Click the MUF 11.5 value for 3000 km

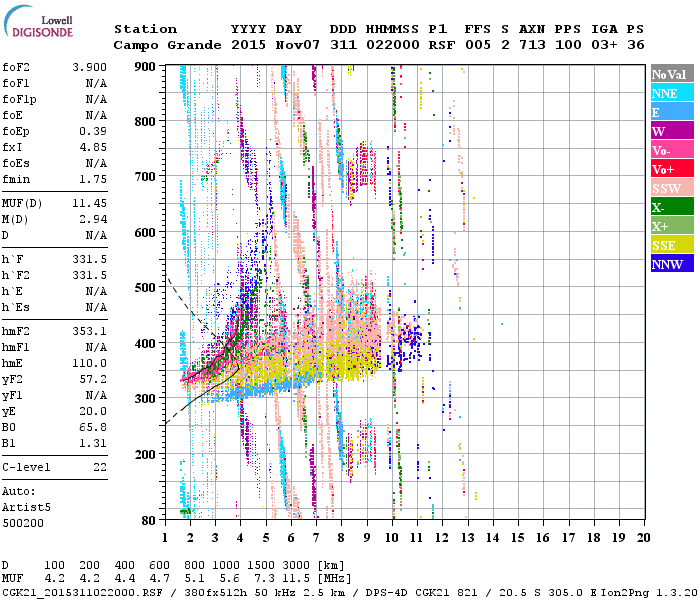[296, 579]
